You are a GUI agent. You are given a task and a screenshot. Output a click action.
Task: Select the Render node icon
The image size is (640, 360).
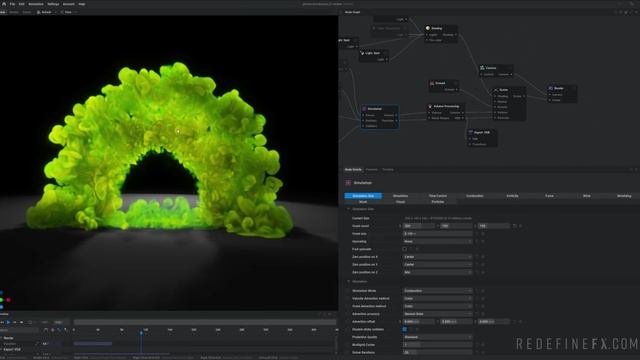click(x=551, y=88)
